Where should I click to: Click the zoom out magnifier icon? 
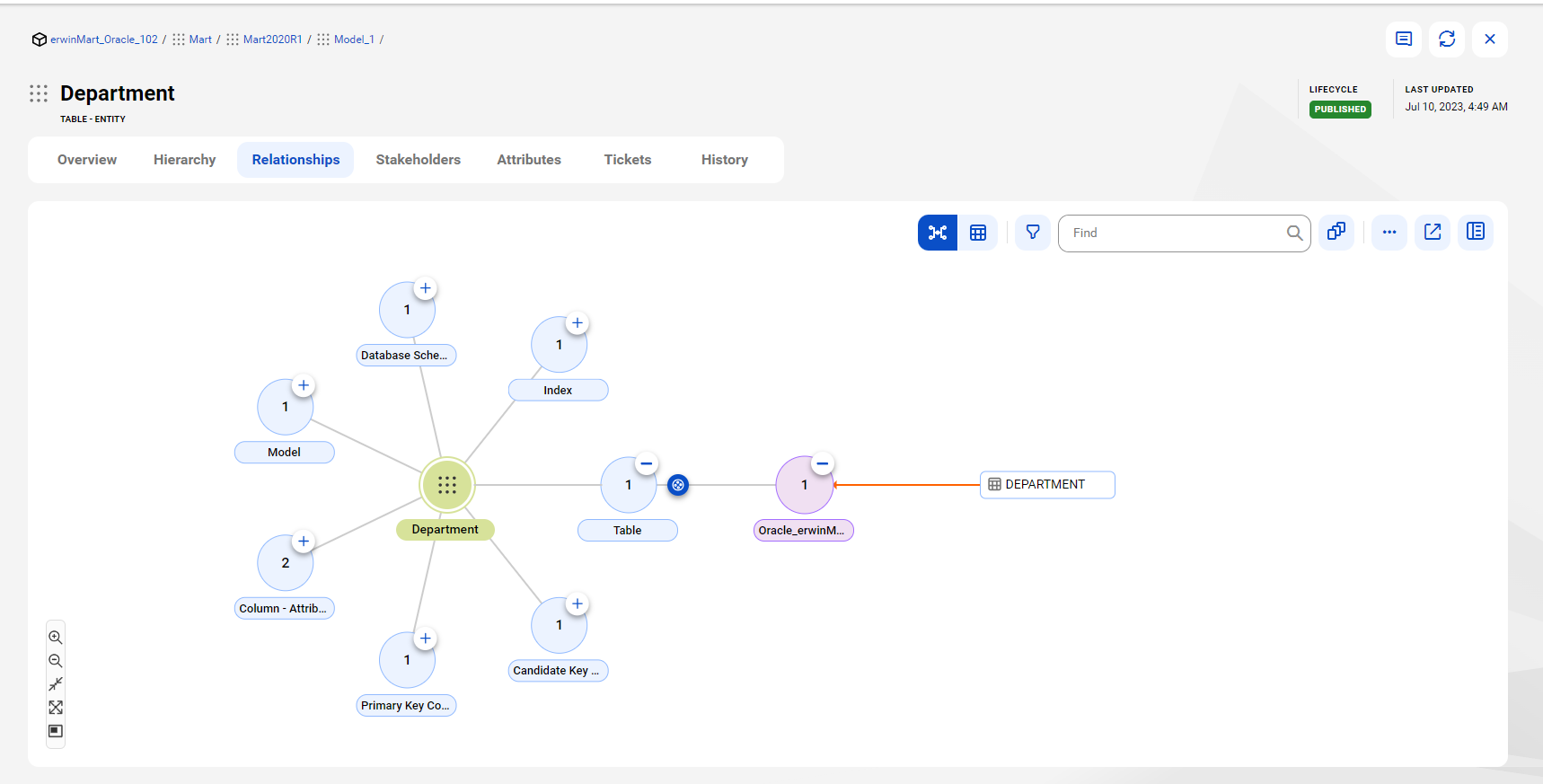56,661
